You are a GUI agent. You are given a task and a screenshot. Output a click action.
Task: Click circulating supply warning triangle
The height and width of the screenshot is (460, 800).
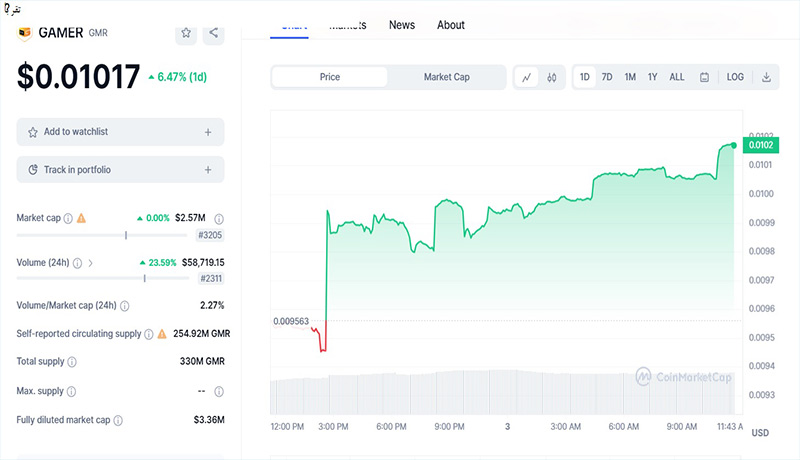[x=162, y=334]
